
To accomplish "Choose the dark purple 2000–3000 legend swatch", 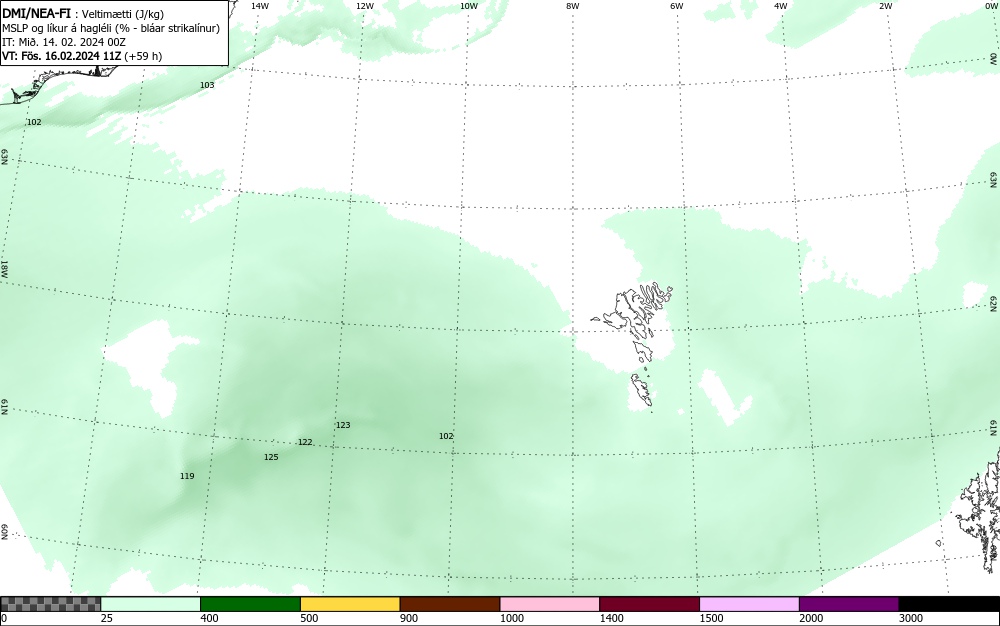I will click(x=849, y=604).
